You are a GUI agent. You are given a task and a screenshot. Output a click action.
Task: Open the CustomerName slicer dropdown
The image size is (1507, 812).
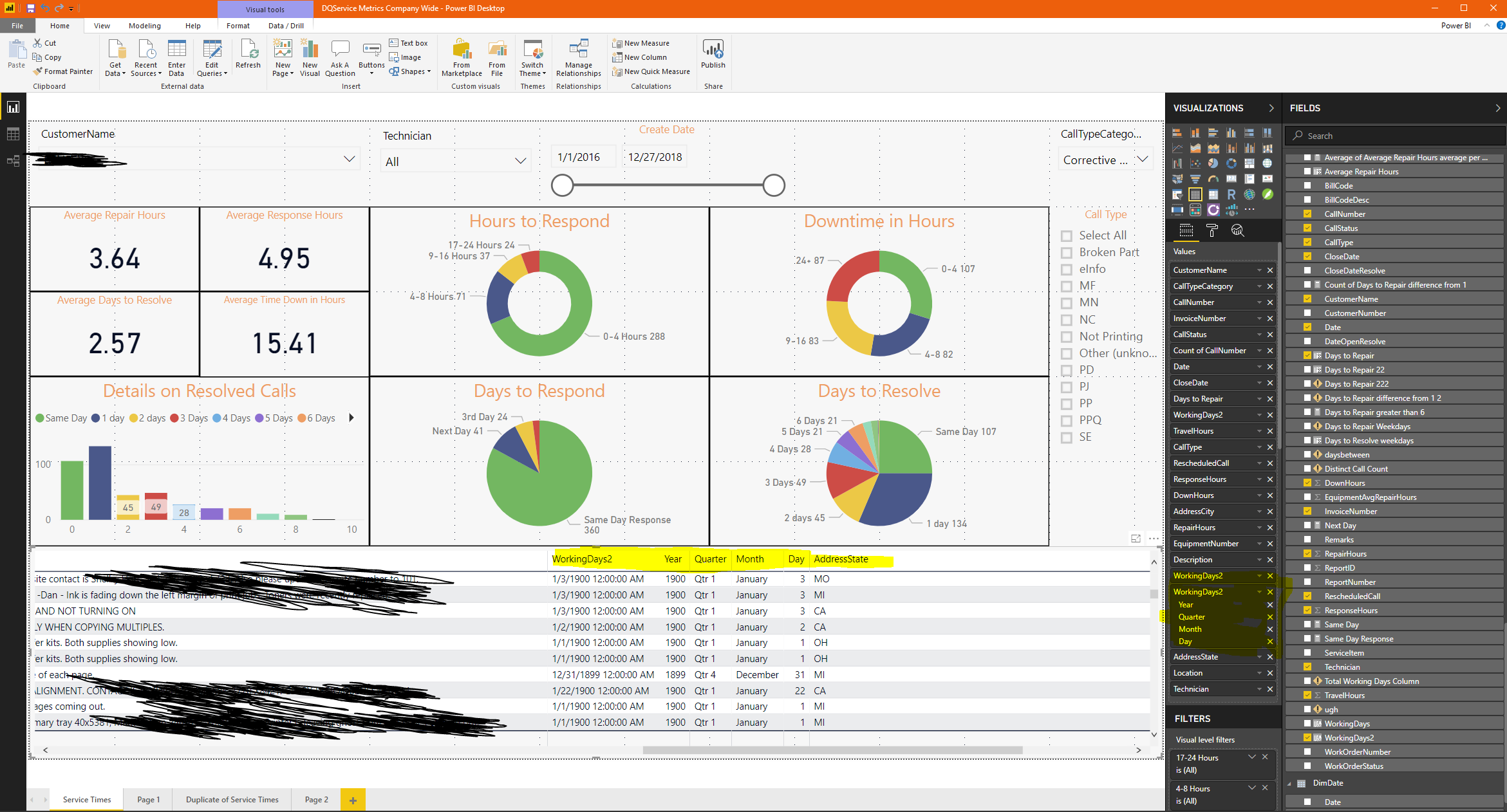pos(349,158)
